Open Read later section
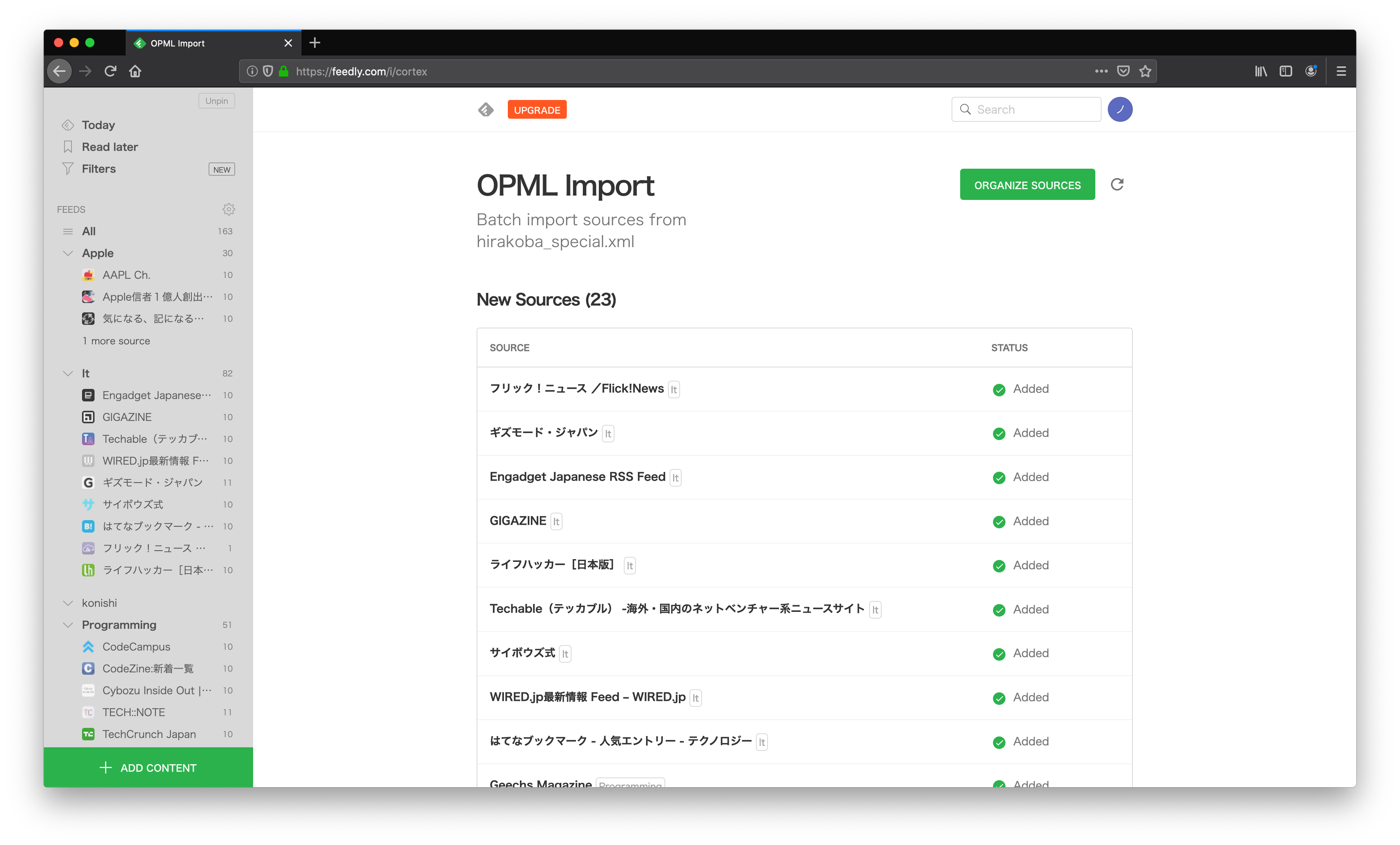Screen dimensions: 1400x845 tap(110, 147)
